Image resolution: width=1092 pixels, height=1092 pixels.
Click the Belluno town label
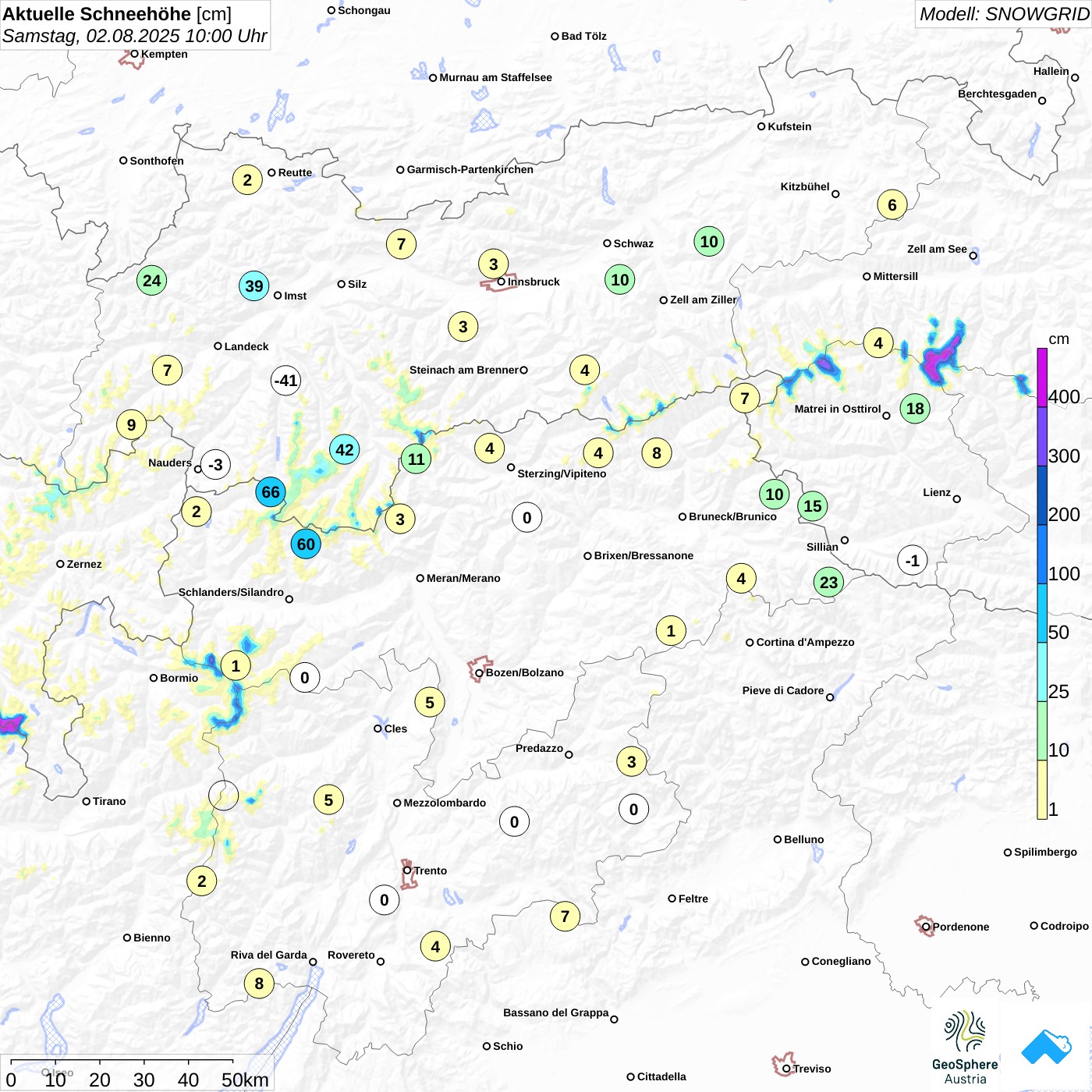(803, 839)
